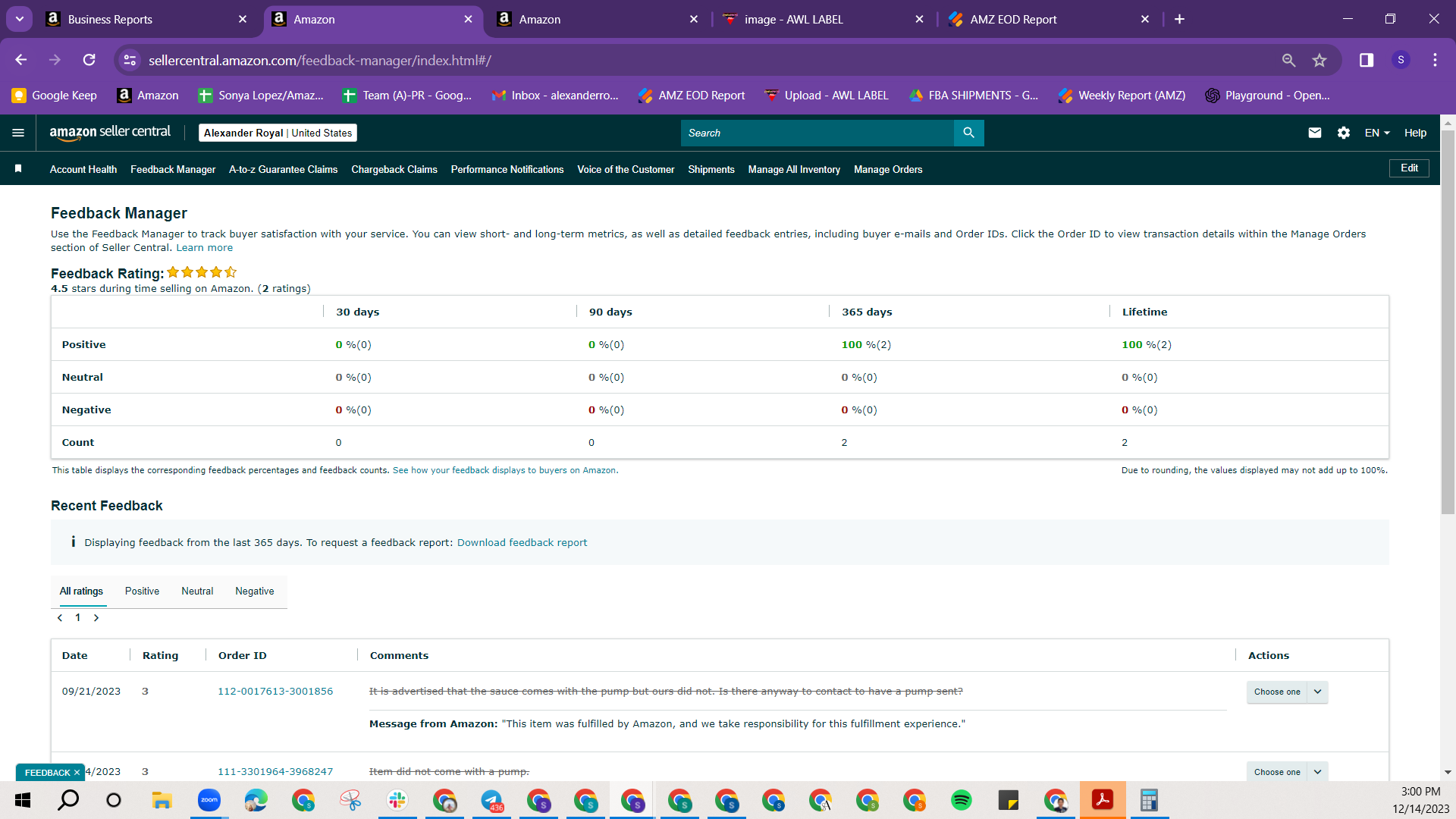Switch to image - AWL LABEL browser tab
The height and width of the screenshot is (819, 1456).
[824, 19]
